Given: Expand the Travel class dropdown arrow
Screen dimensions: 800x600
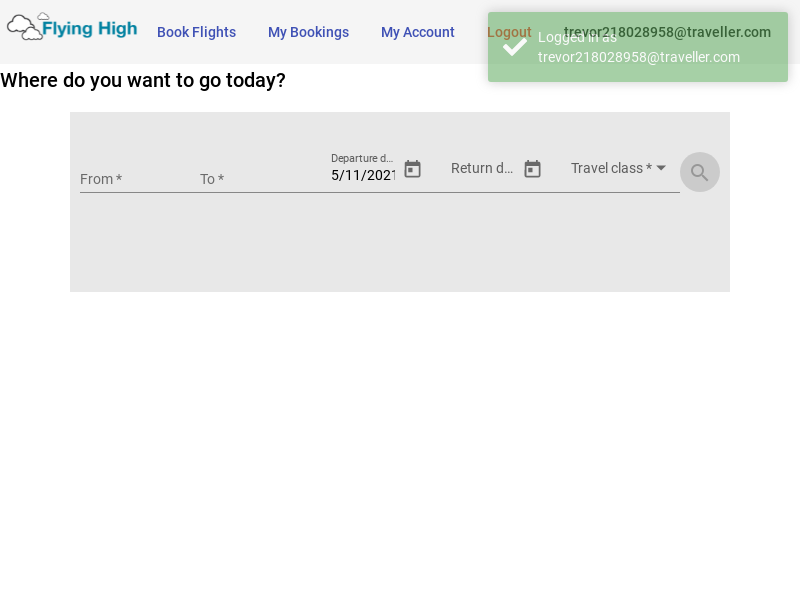Looking at the screenshot, I should tap(661, 168).
